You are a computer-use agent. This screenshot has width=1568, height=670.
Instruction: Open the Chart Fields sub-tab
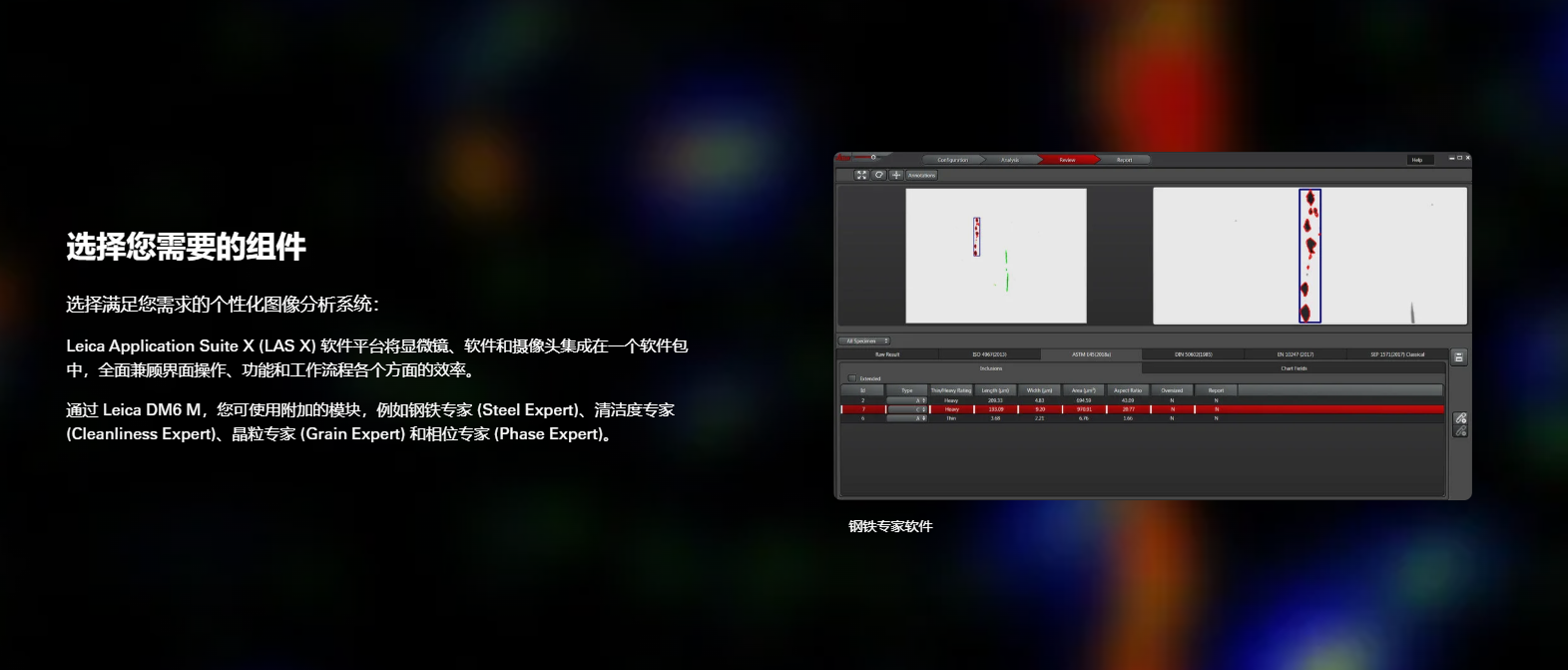pos(1294,368)
